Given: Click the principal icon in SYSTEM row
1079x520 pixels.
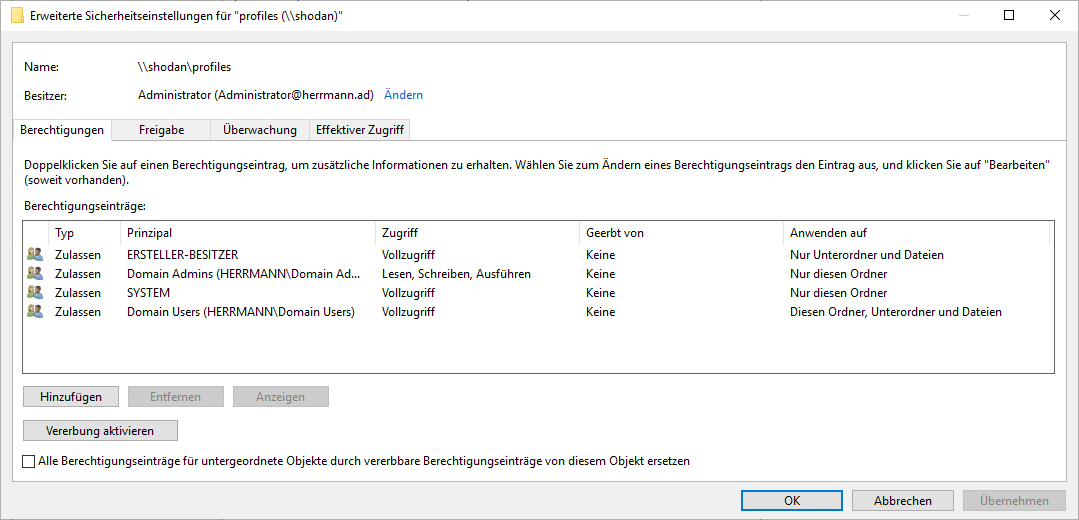Looking at the screenshot, I should click(x=35, y=293).
